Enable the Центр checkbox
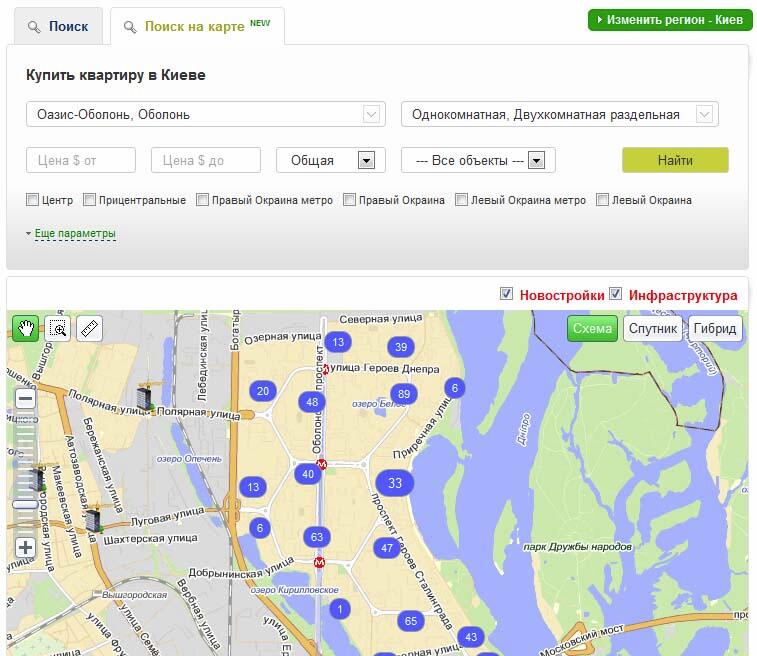Screen dimensions: 757x656 click(33, 200)
